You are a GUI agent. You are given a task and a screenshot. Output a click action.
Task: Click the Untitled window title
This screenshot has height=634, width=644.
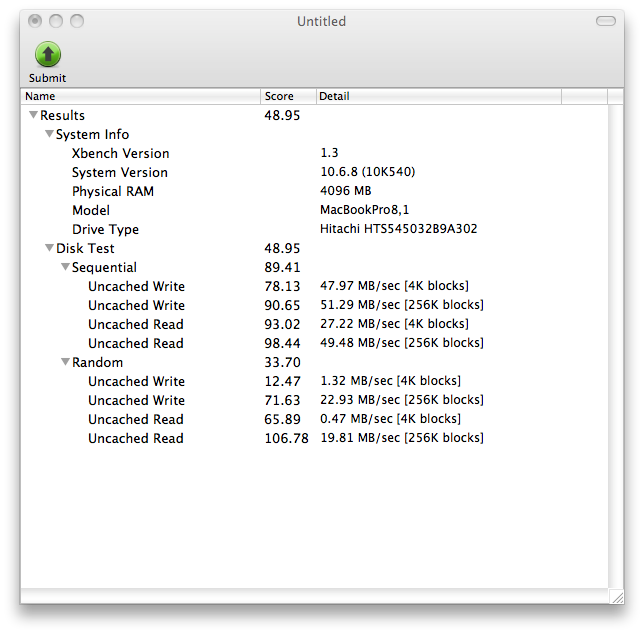click(322, 21)
